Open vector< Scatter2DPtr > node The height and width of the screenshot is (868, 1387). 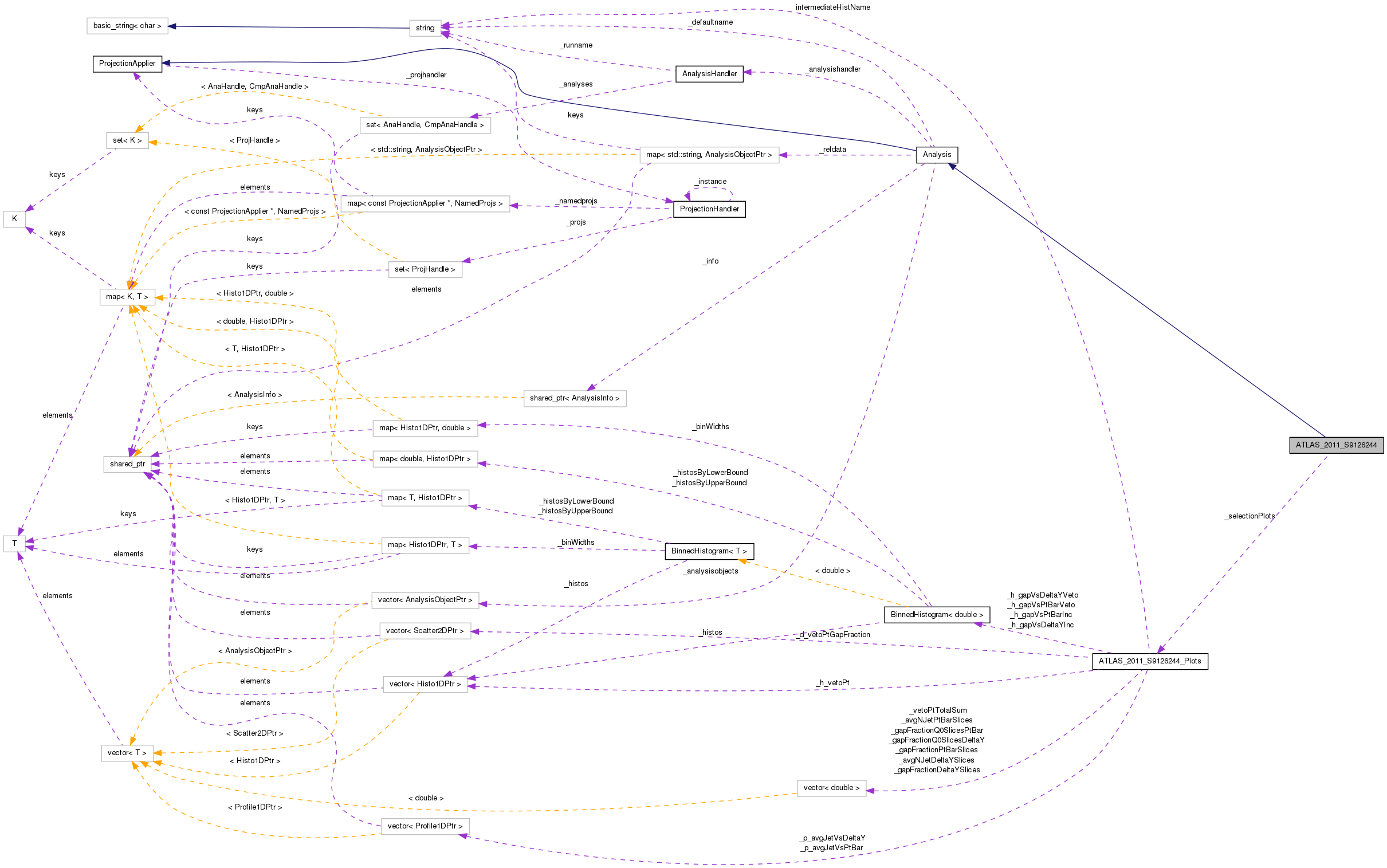click(x=425, y=631)
